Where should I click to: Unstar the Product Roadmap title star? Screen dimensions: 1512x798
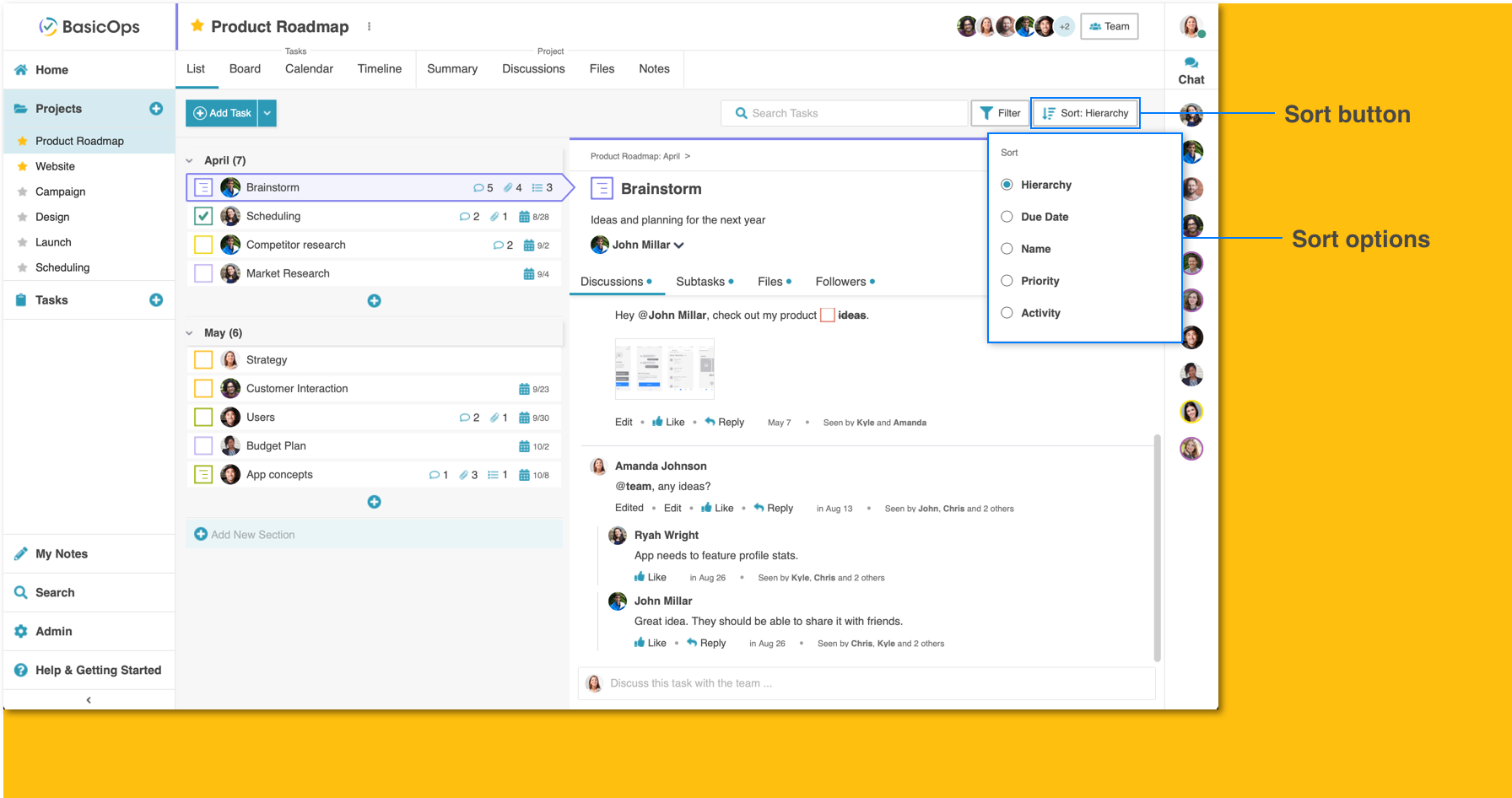point(197,26)
